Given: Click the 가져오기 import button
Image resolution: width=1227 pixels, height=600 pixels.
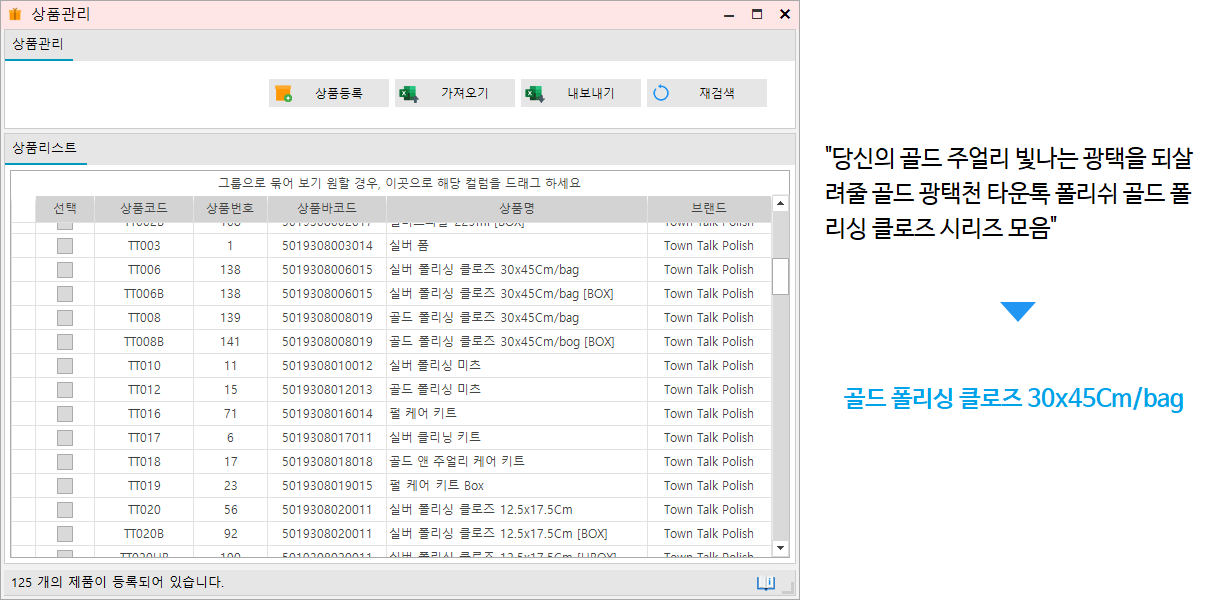Looking at the screenshot, I should (x=455, y=93).
